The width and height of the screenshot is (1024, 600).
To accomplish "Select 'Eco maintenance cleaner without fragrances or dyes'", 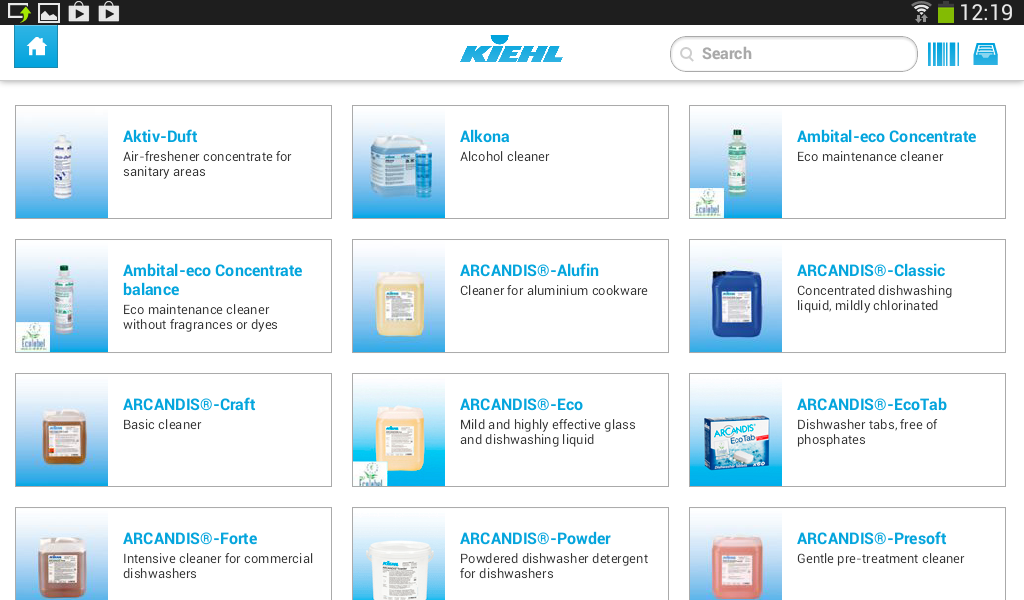I will [200, 317].
